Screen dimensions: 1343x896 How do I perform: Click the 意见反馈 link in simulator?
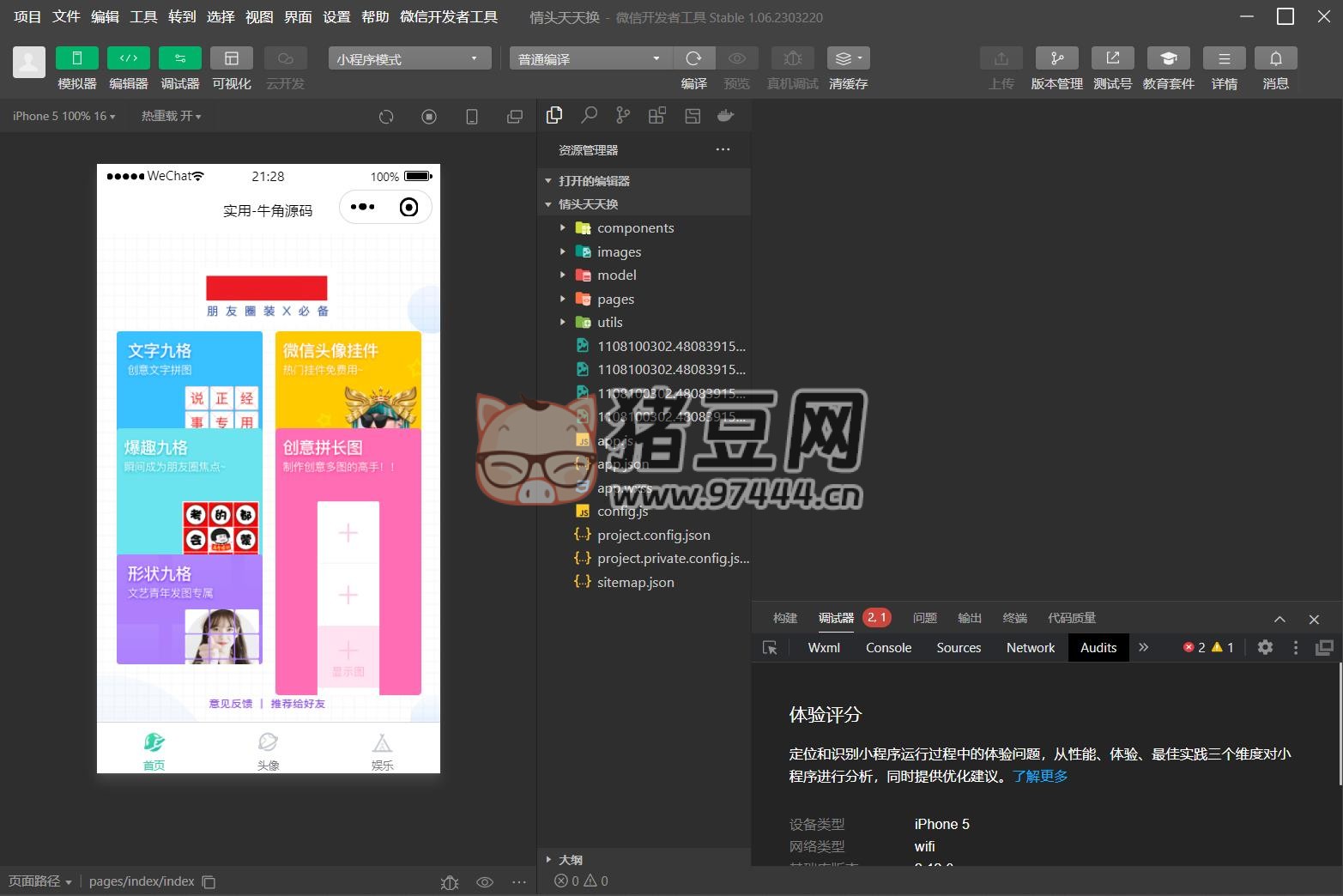231,704
